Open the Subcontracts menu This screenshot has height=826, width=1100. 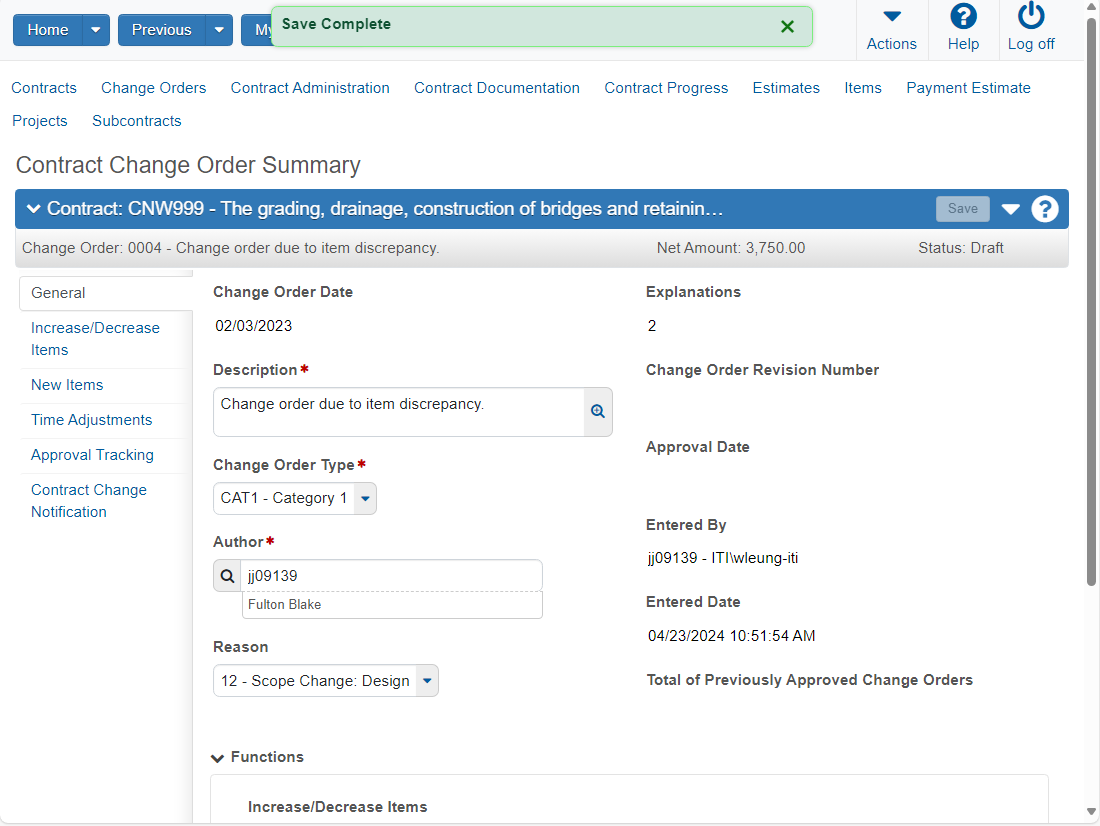(x=137, y=121)
